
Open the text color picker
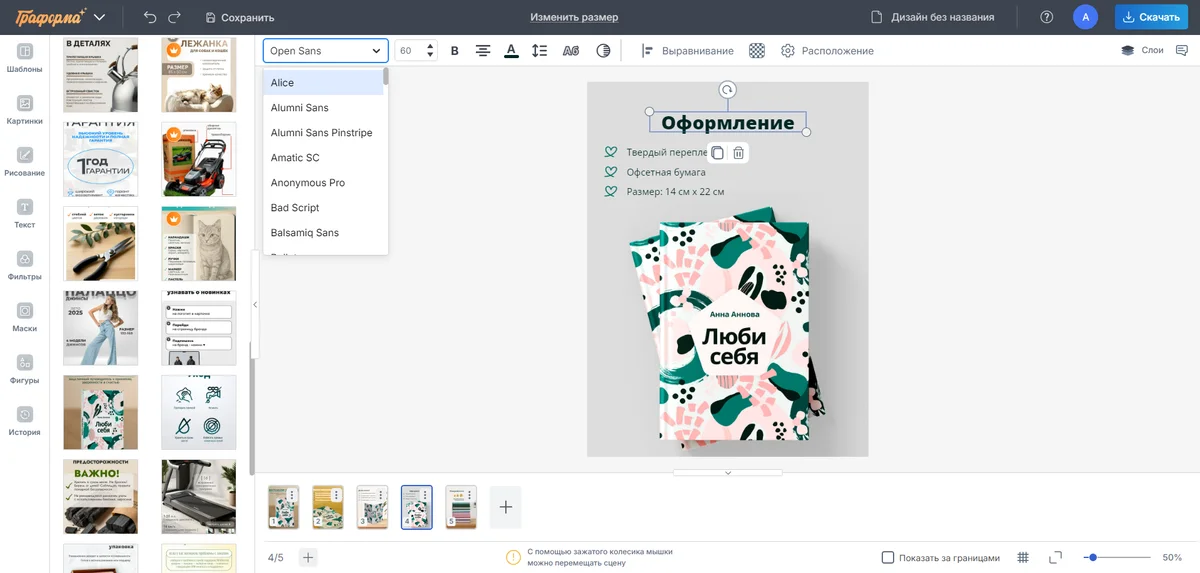point(511,51)
